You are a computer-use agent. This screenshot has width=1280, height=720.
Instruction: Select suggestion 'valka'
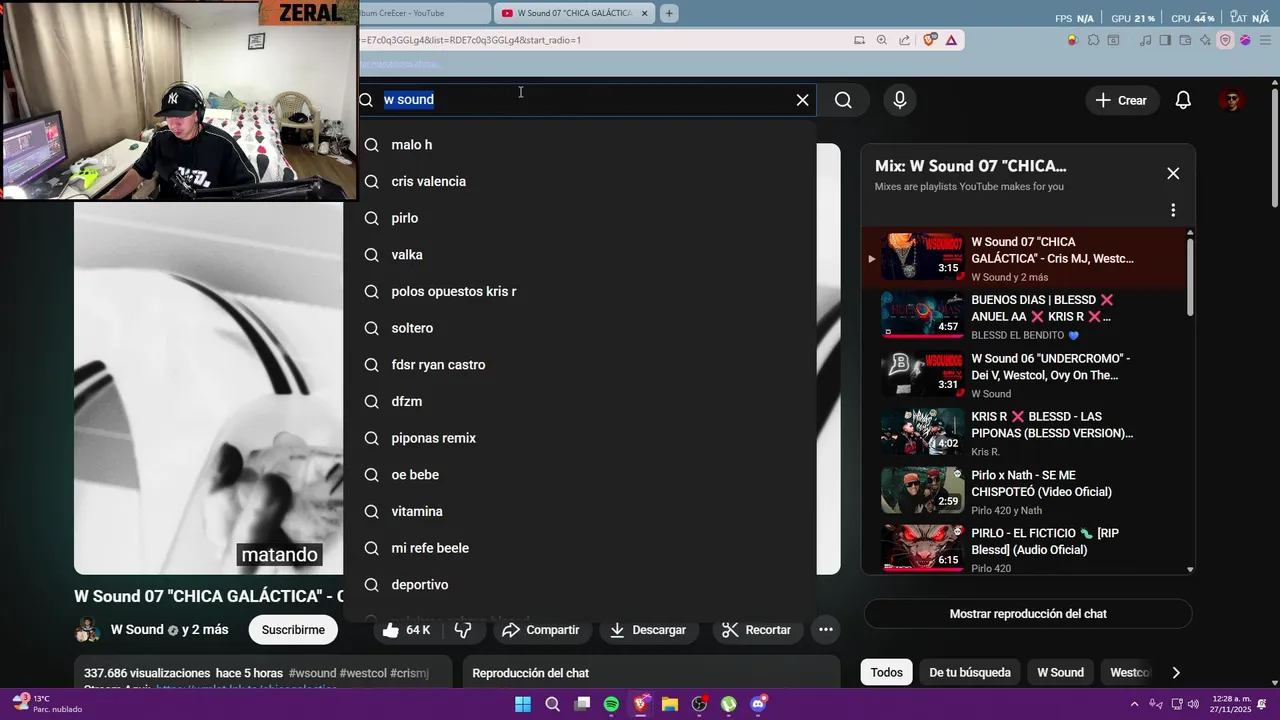click(580, 255)
